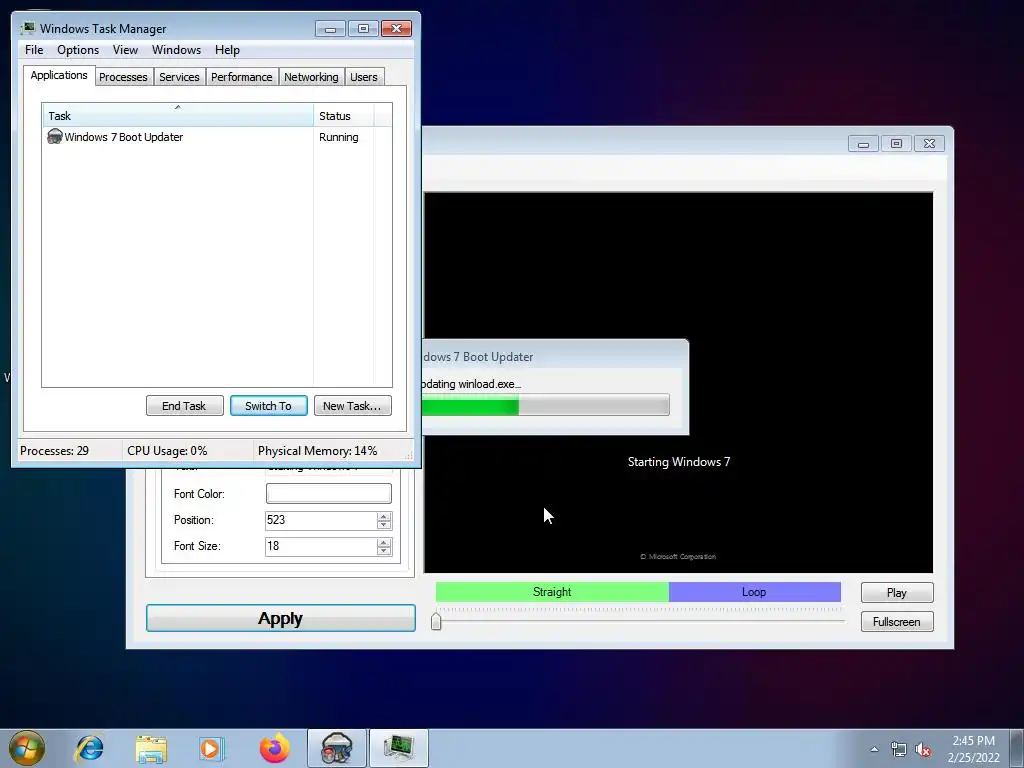This screenshot has height=768, width=1024.
Task: Increase the Font Size value
Action: tap(384, 542)
